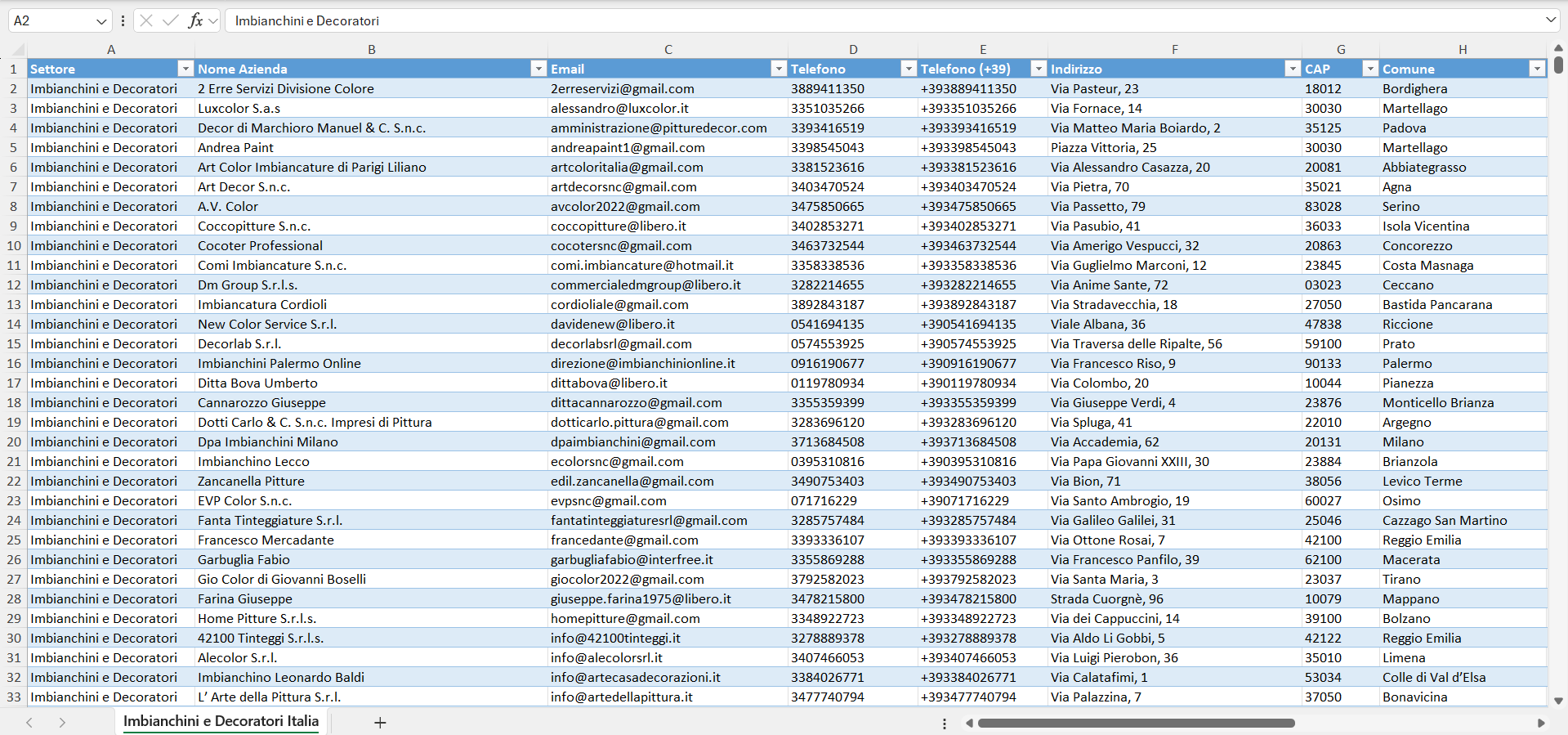The height and width of the screenshot is (735, 1568).
Task: Click the previous sheet navigation arrow
Action: pyautogui.click(x=29, y=723)
